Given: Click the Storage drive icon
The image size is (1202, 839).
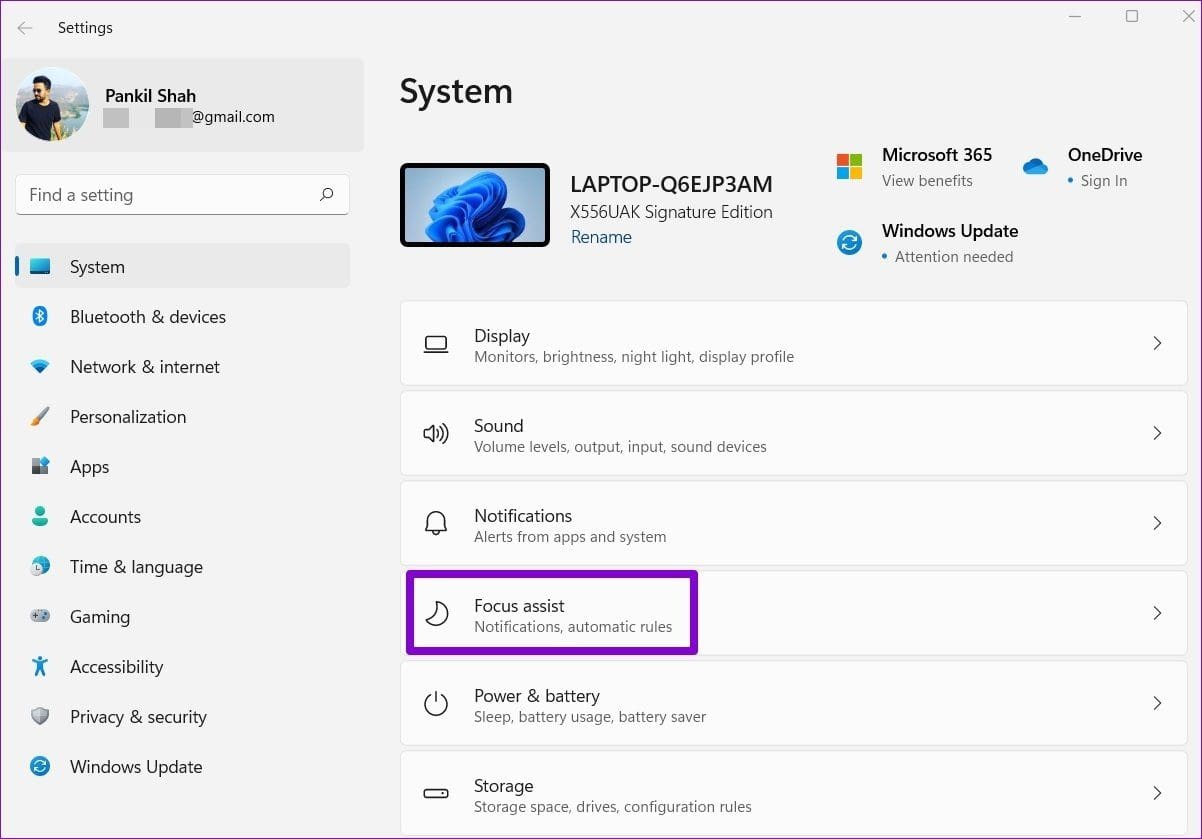Looking at the screenshot, I should pyautogui.click(x=436, y=794).
